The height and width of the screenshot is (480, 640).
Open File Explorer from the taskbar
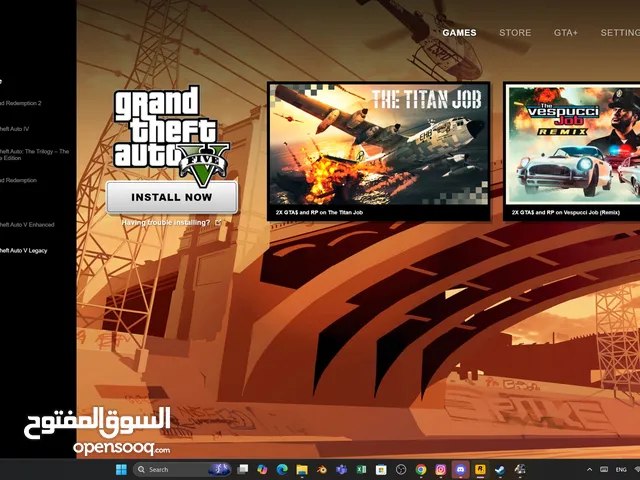(302, 469)
